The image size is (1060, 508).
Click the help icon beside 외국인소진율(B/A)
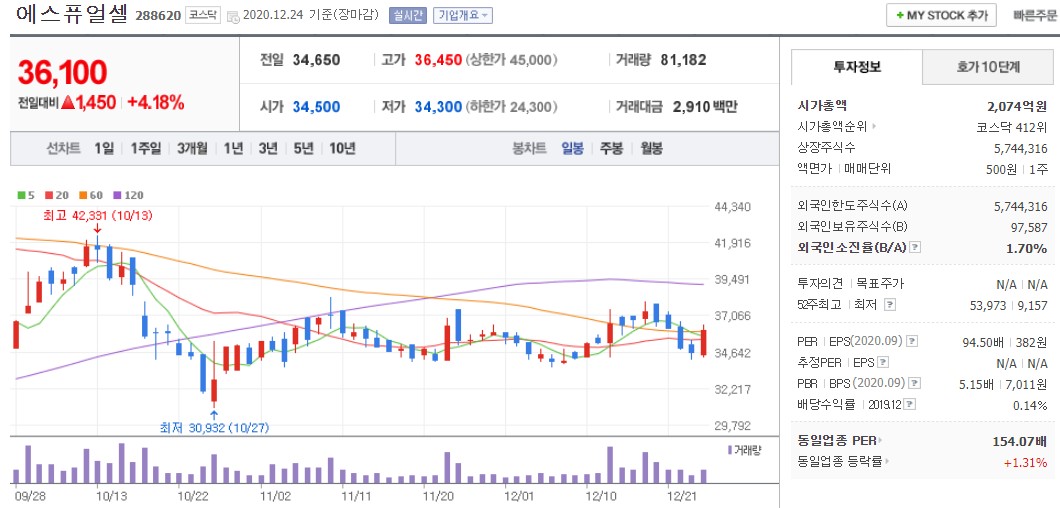pos(915,248)
